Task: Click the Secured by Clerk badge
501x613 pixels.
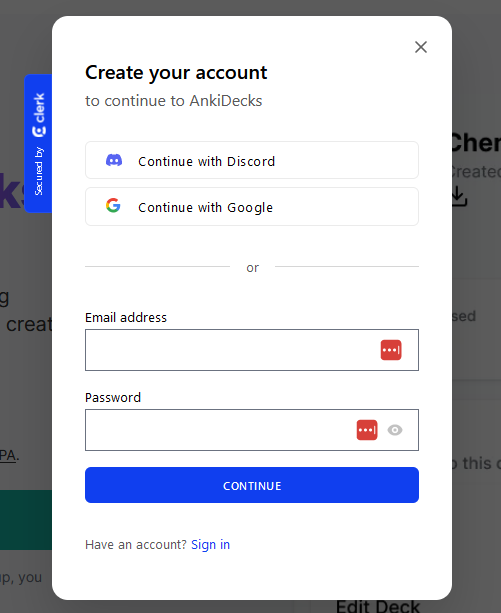Action: (38, 143)
